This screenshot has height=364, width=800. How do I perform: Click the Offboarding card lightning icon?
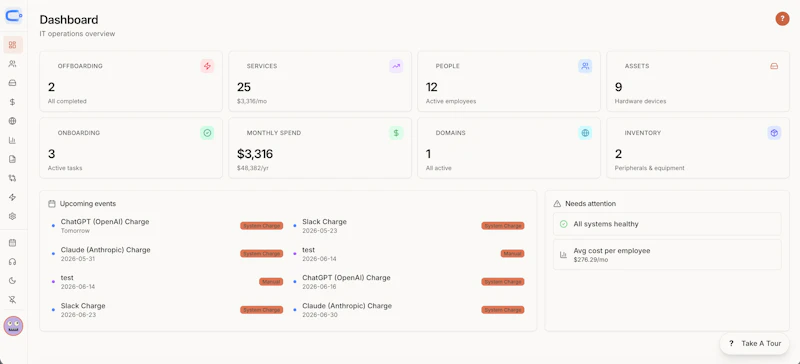(207, 66)
